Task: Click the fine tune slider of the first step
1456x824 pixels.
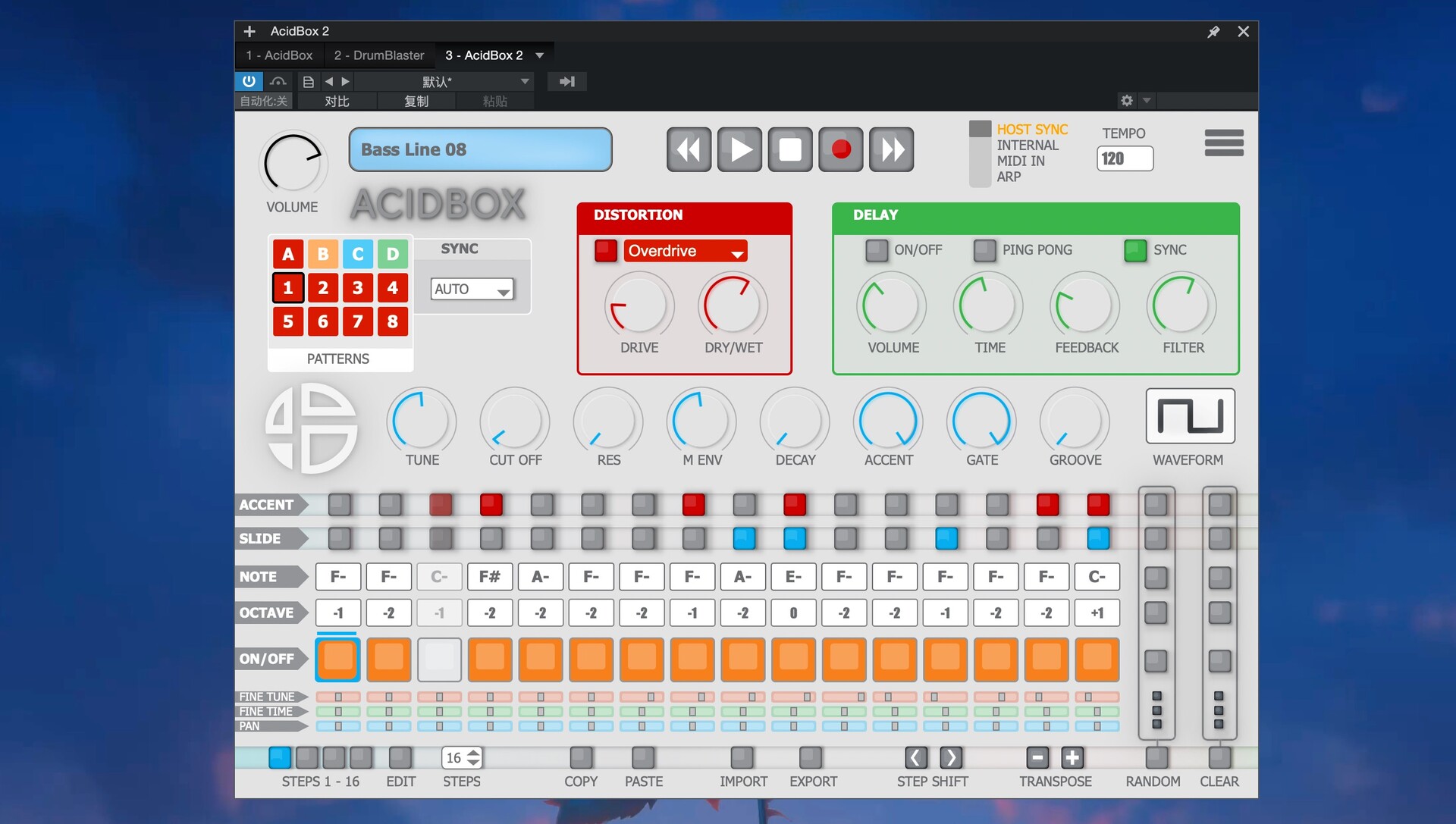Action: pos(338,697)
